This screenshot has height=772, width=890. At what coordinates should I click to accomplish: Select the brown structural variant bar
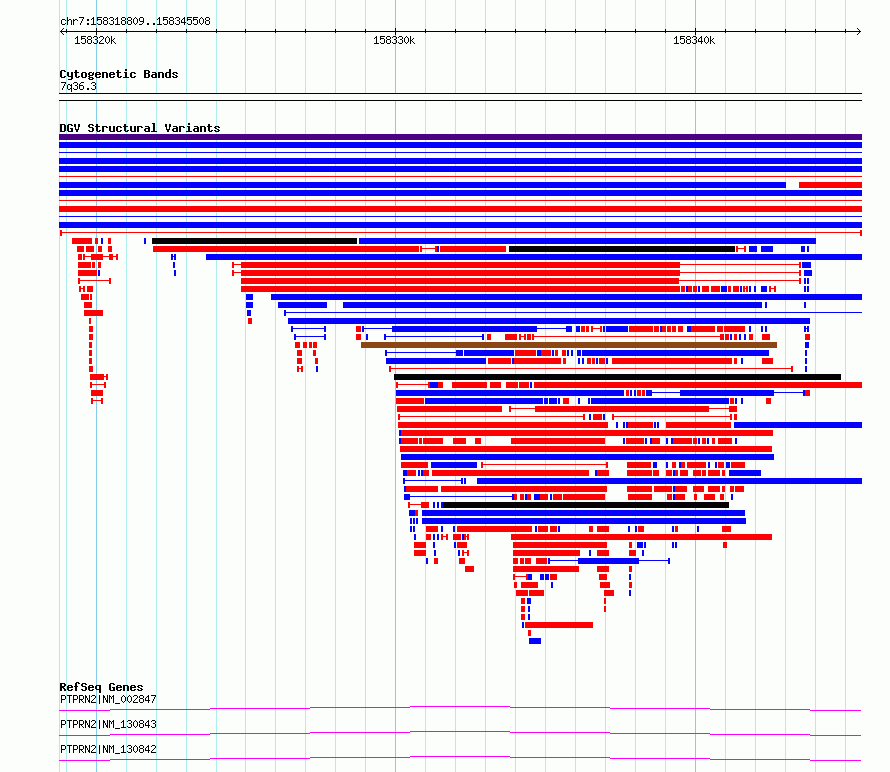coord(569,345)
